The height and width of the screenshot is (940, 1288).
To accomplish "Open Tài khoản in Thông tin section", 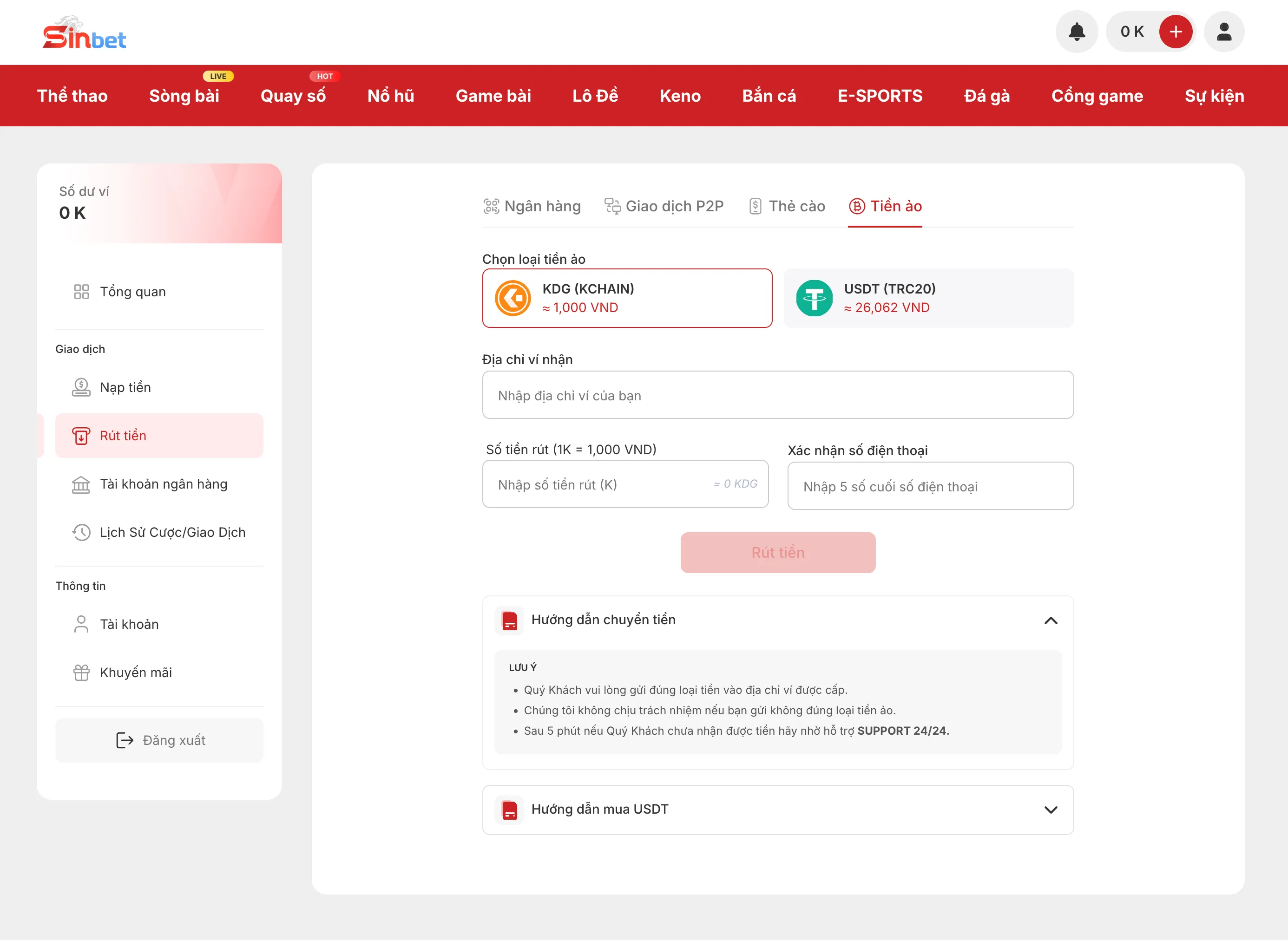I will click(x=159, y=624).
